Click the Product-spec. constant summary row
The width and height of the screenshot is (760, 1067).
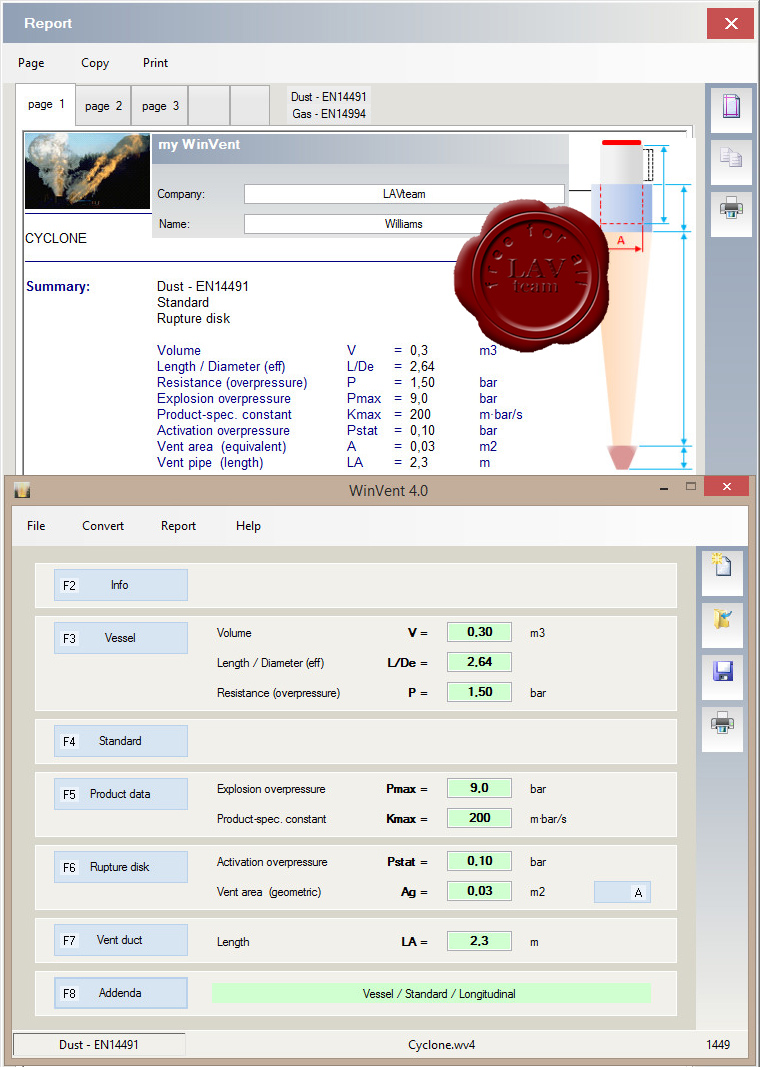[x=340, y=414]
